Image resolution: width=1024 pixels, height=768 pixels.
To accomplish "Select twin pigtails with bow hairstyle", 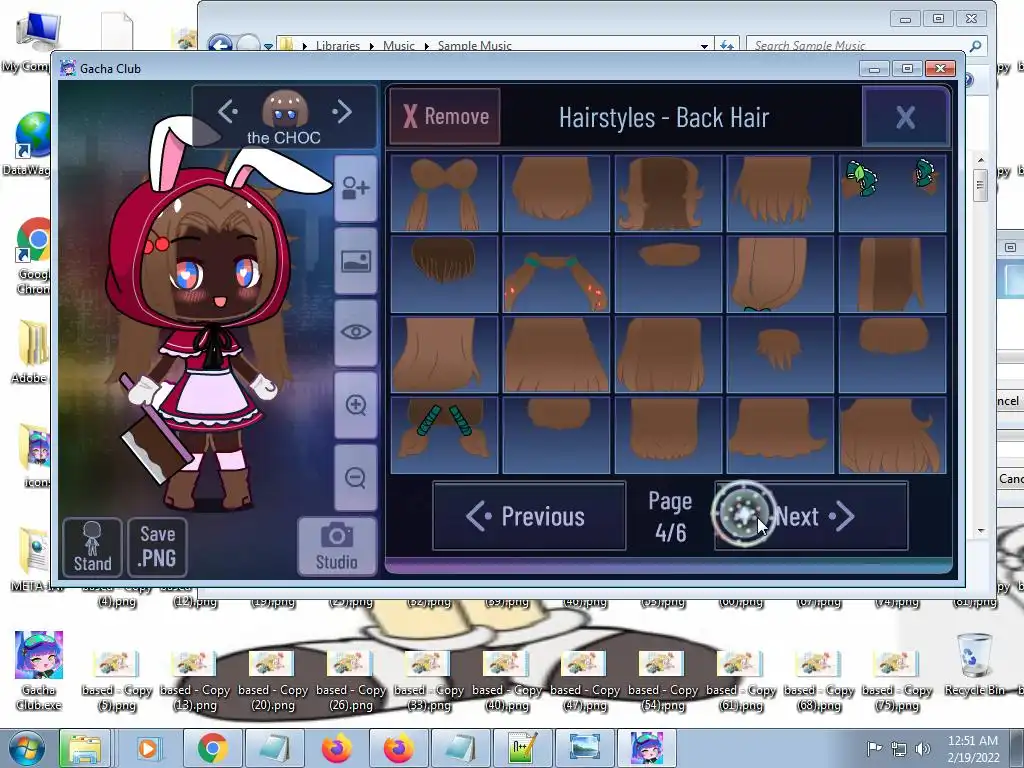I will (444, 194).
